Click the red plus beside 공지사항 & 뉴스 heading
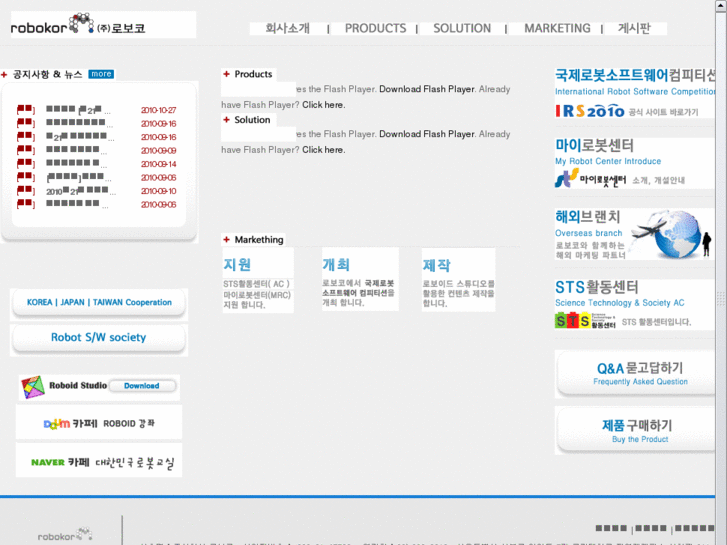The height and width of the screenshot is (545, 727). 4,74
